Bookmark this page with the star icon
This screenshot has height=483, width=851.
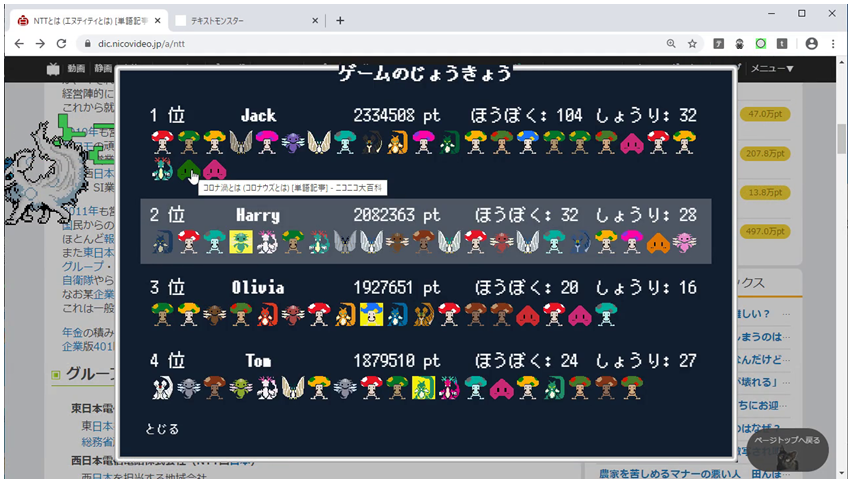tap(692, 44)
